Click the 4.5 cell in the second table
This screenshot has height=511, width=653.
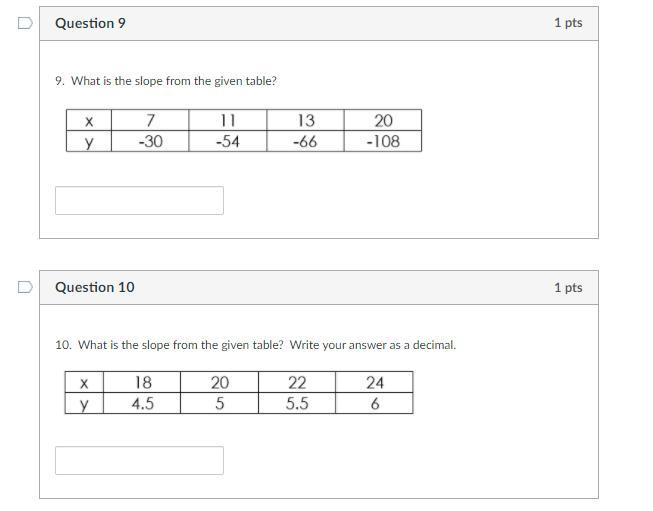142,404
